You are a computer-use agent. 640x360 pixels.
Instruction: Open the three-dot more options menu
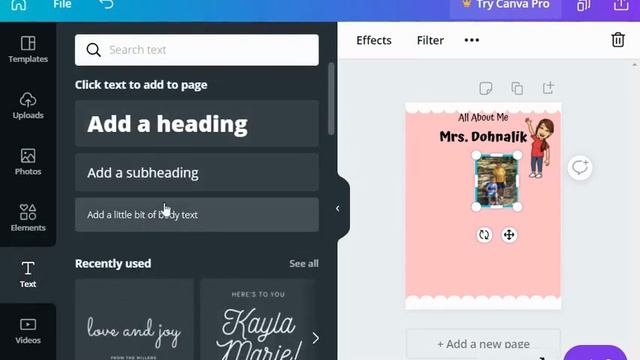click(471, 40)
